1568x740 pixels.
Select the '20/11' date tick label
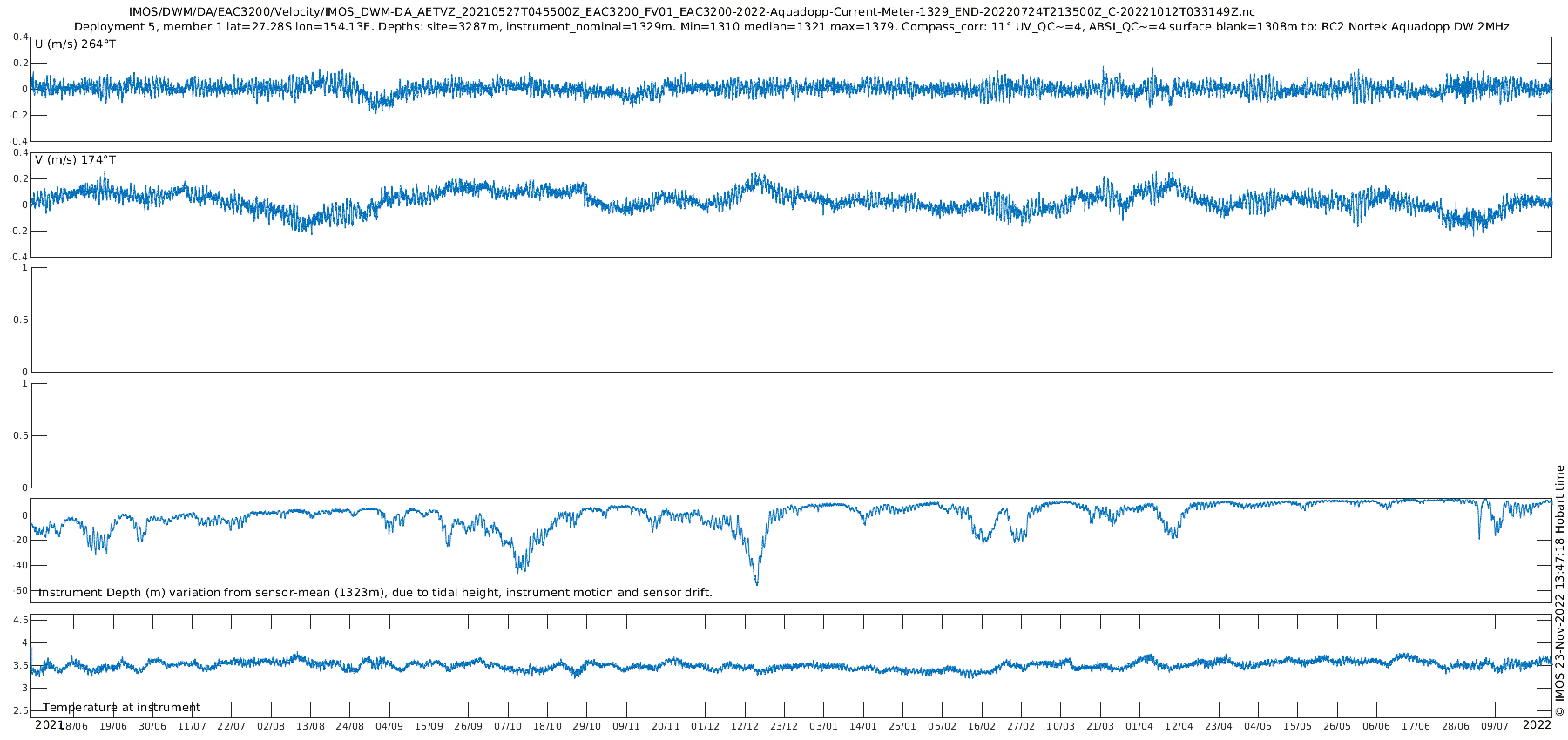(x=666, y=726)
